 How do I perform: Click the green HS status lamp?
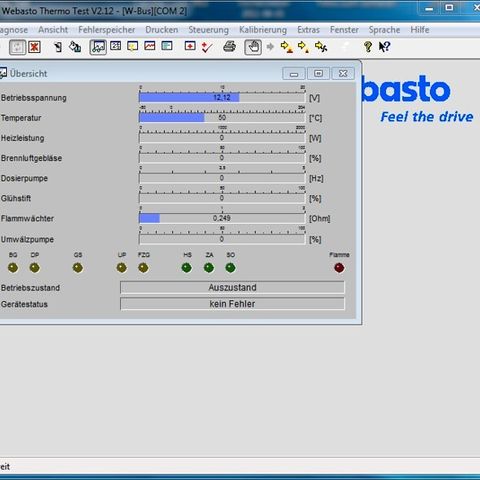187,268
